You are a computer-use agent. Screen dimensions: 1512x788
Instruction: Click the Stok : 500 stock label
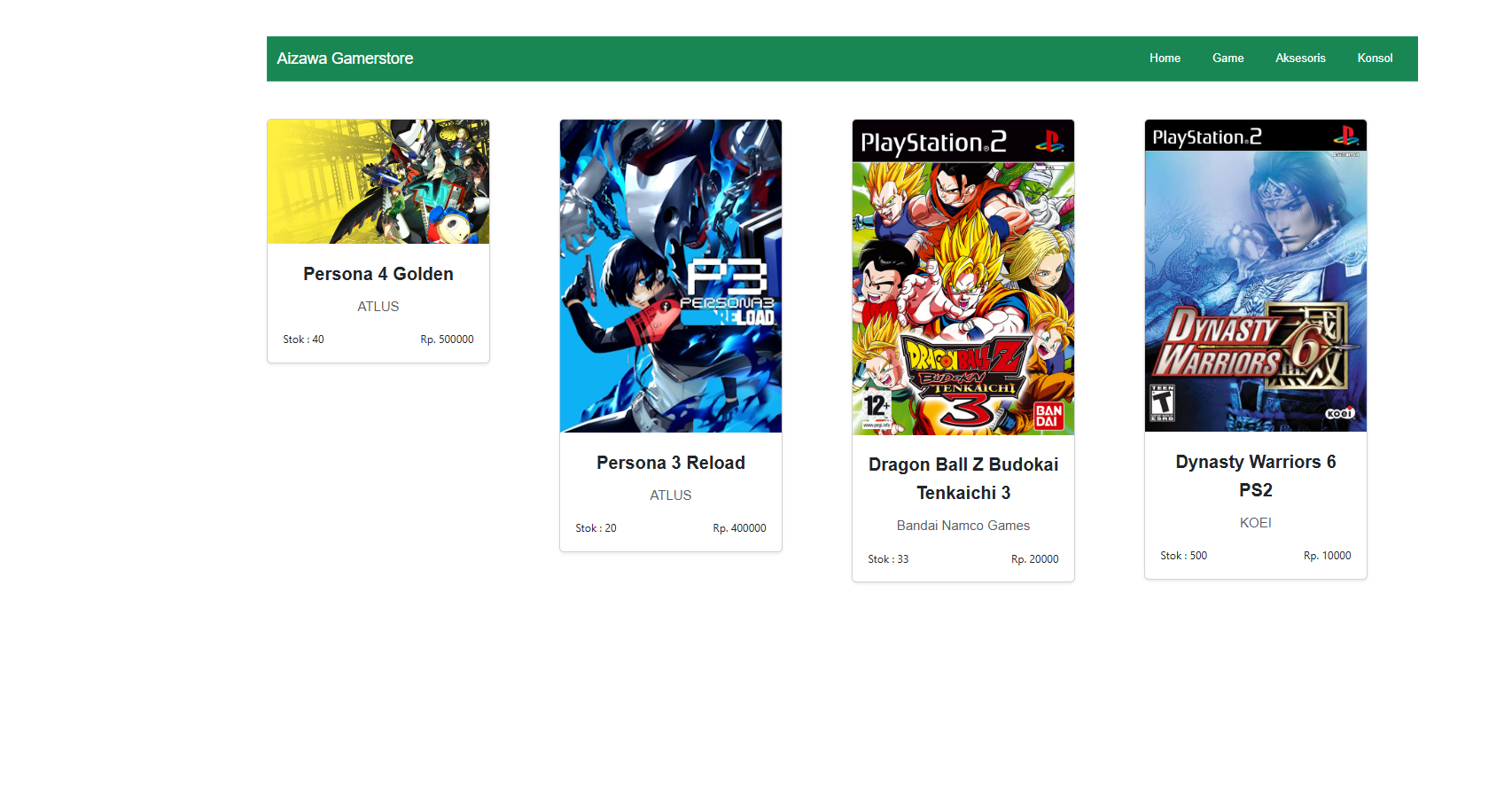(1183, 556)
